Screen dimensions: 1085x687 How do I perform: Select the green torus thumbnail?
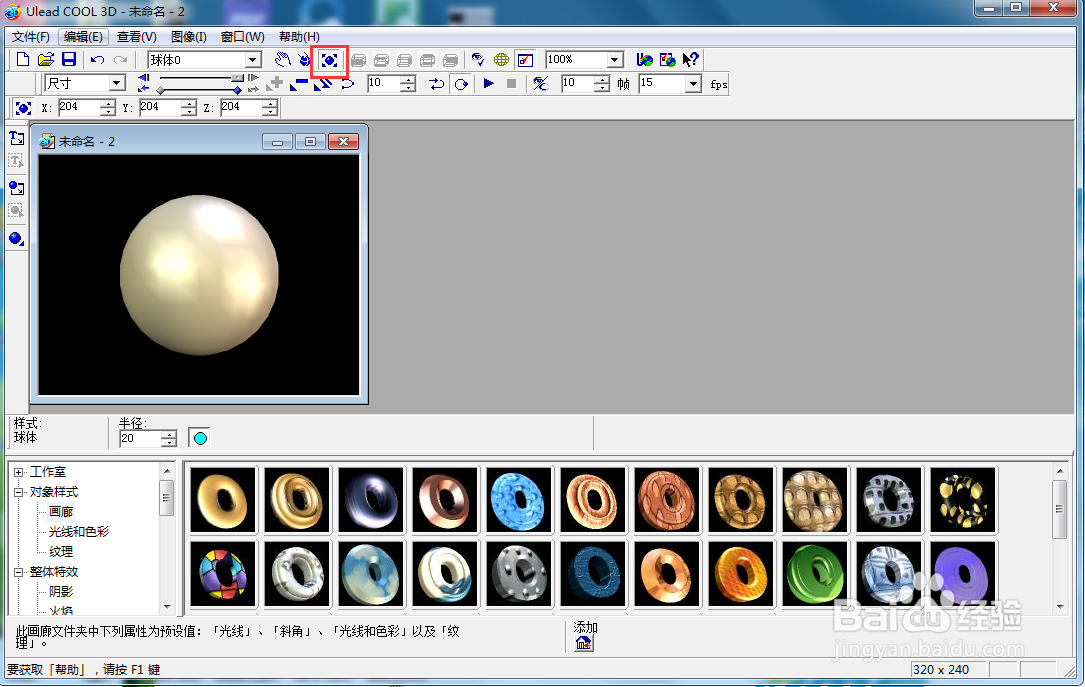[815, 574]
